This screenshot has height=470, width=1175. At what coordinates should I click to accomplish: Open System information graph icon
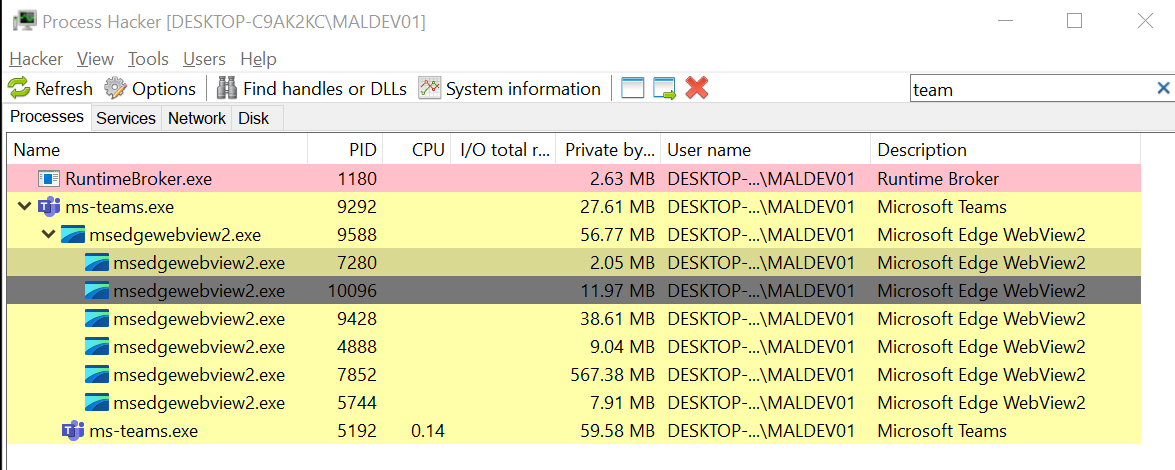coord(430,89)
